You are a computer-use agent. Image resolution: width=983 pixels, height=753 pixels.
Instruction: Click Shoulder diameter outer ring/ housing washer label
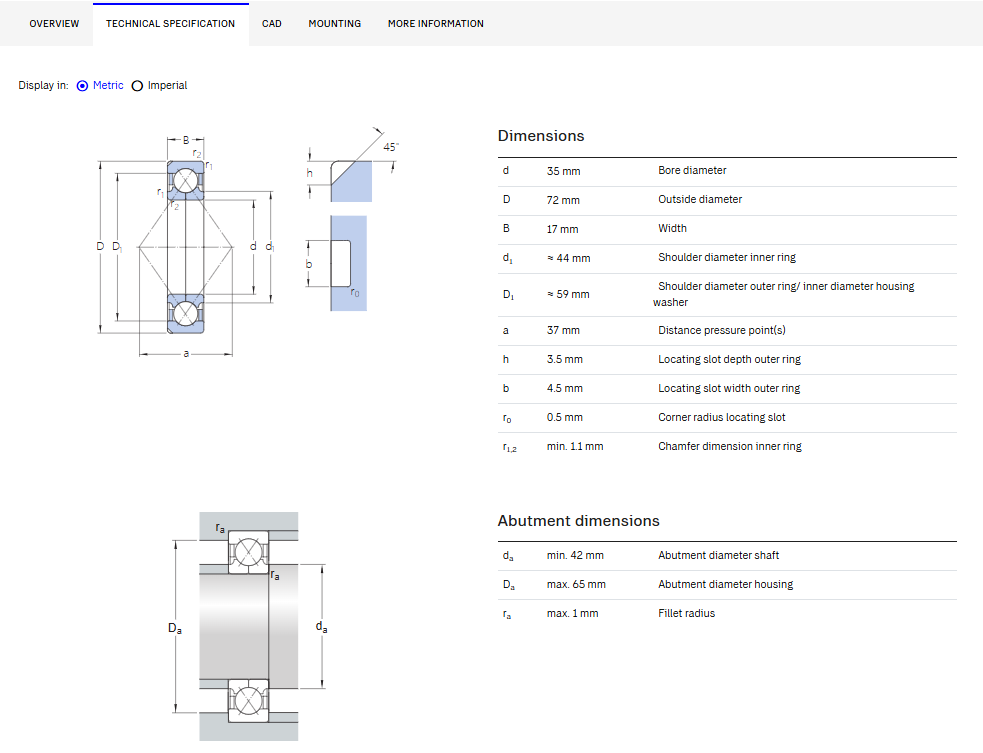pyautogui.click(x=784, y=294)
